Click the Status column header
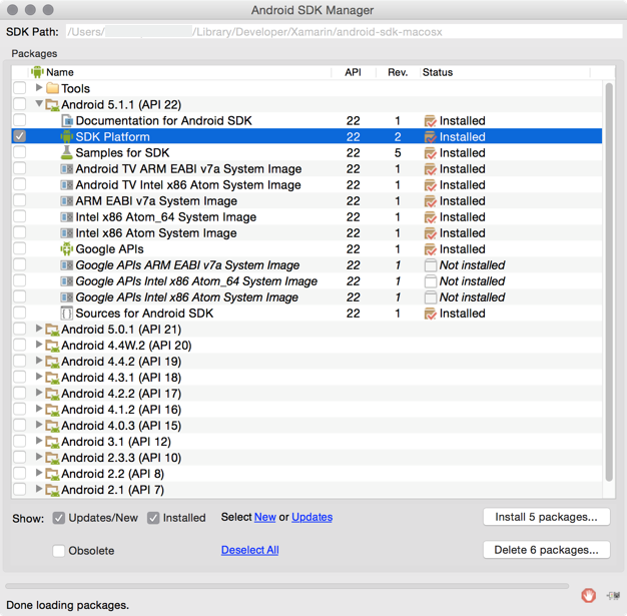Viewport: 627px width, 616px height. [x=505, y=72]
